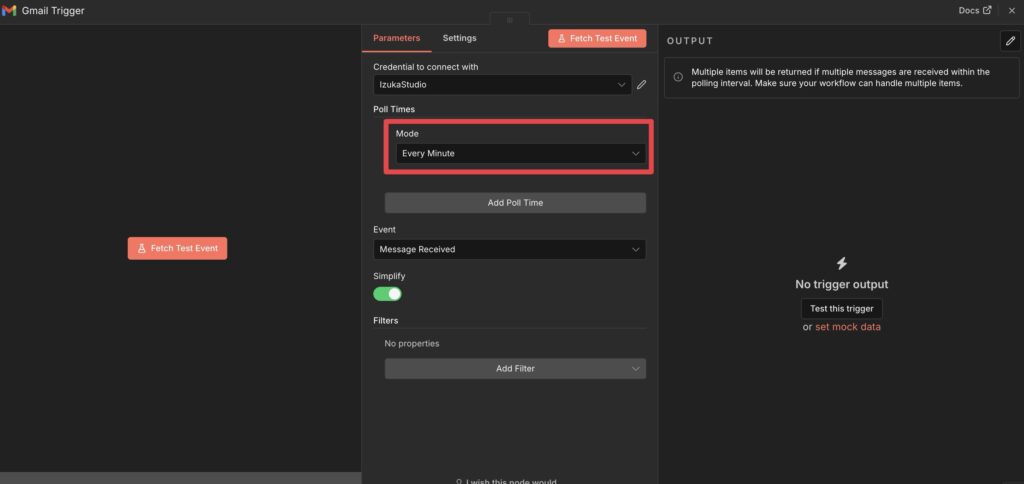The width and height of the screenshot is (1024, 484).
Task: Click the info icon in the output notice
Action: (678, 77)
